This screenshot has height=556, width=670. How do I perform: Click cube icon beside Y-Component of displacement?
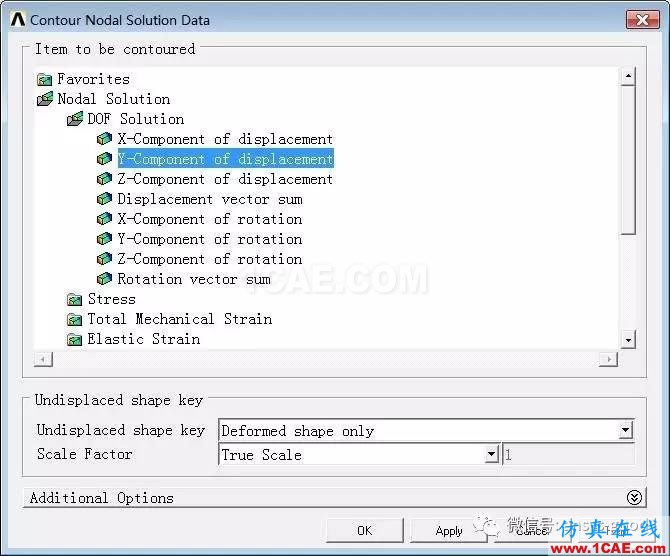click(x=104, y=159)
